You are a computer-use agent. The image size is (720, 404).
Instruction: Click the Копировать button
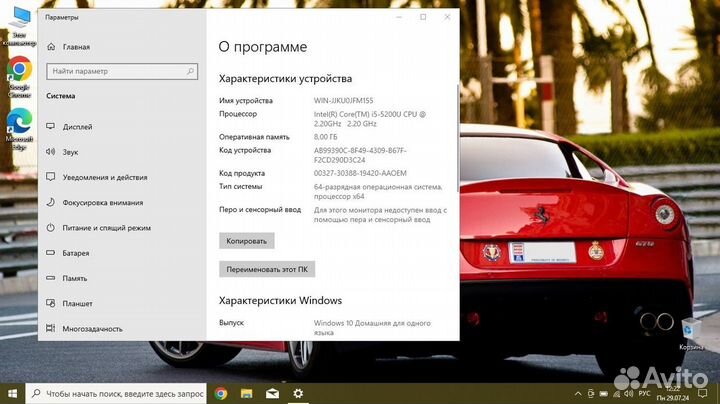247,241
